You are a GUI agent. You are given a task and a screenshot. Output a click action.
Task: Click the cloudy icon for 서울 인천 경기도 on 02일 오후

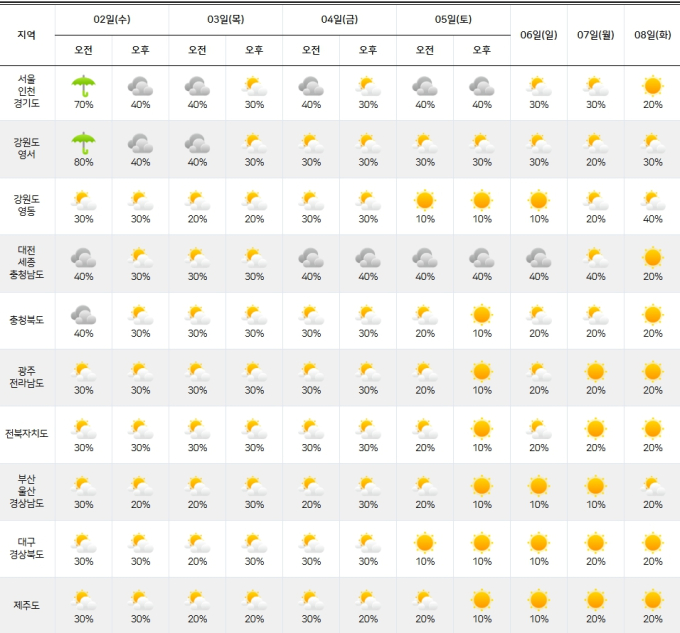(x=140, y=86)
